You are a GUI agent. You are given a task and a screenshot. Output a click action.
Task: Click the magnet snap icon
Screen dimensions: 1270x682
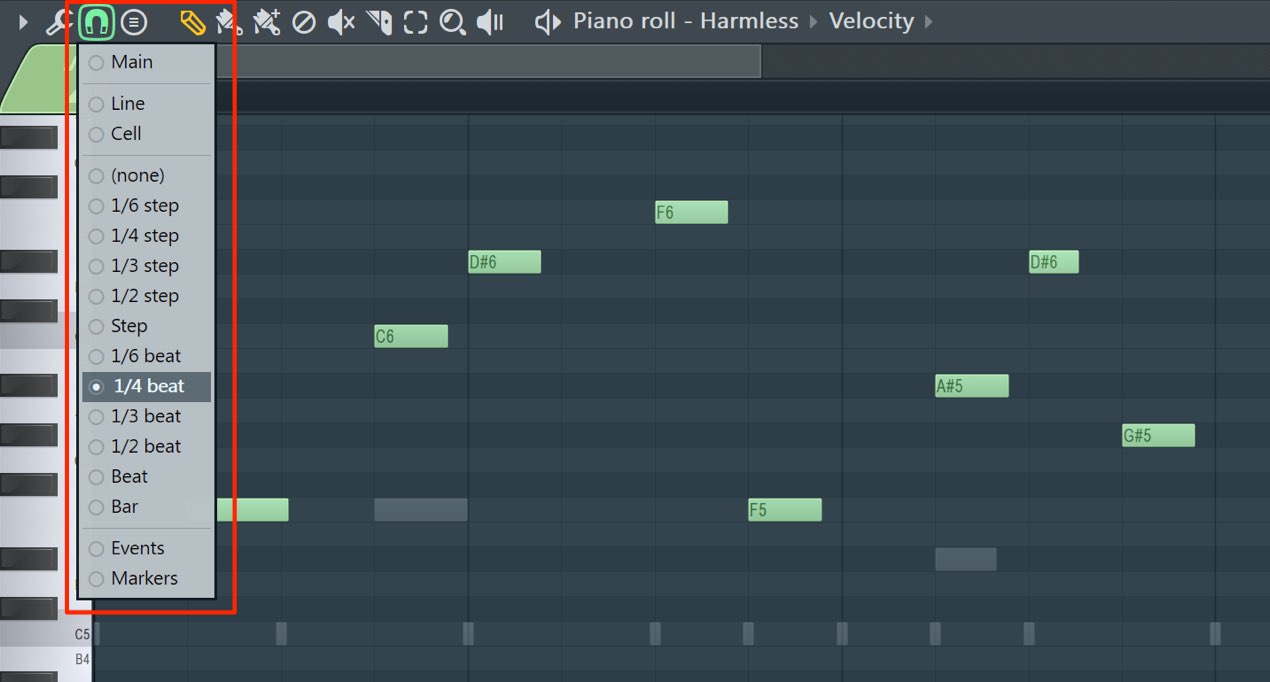(x=96, y=21)
